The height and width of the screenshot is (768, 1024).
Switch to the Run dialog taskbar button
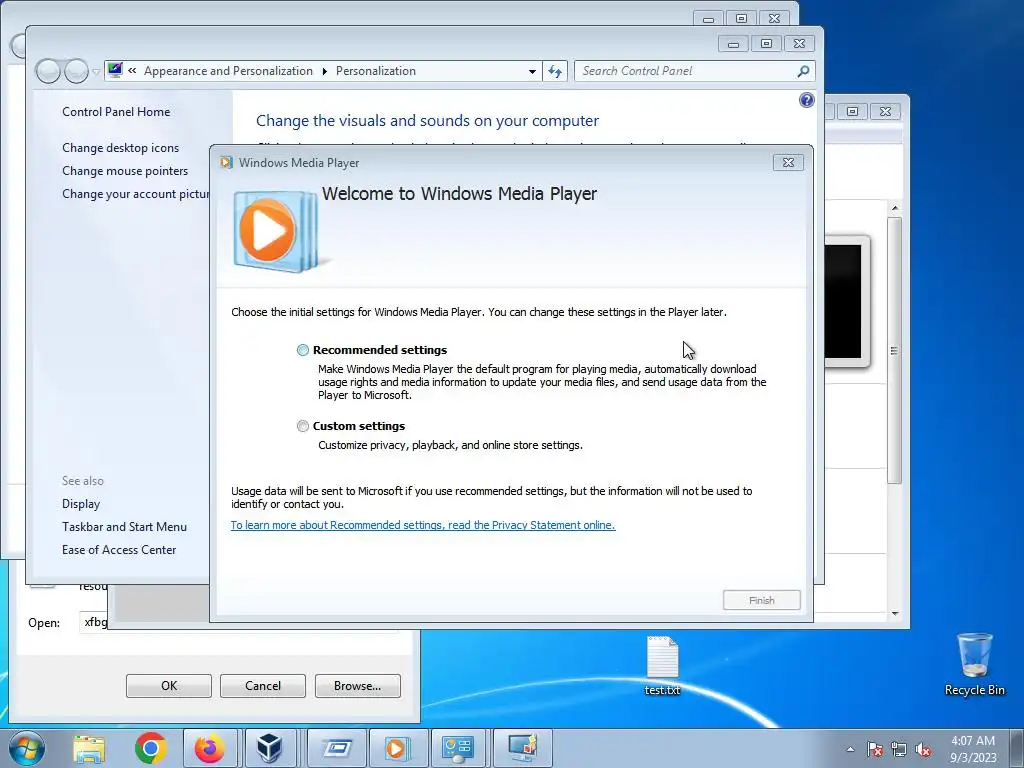click(x=337, y=748)
